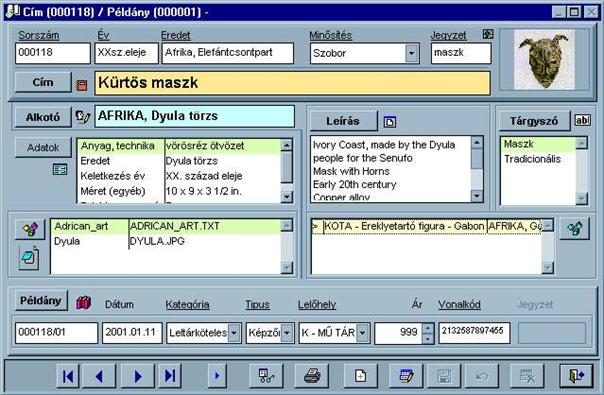Click the Eredet field Afrika, Elefántcsontpart

coord(228,53)
